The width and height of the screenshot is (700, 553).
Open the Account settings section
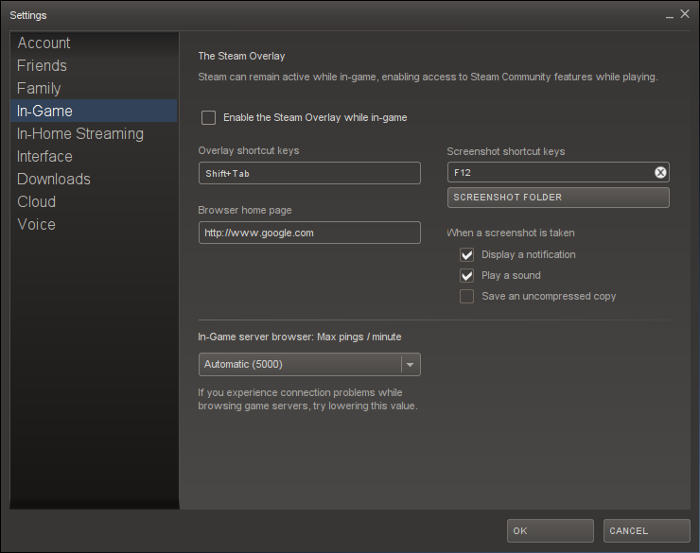(94, 43)
